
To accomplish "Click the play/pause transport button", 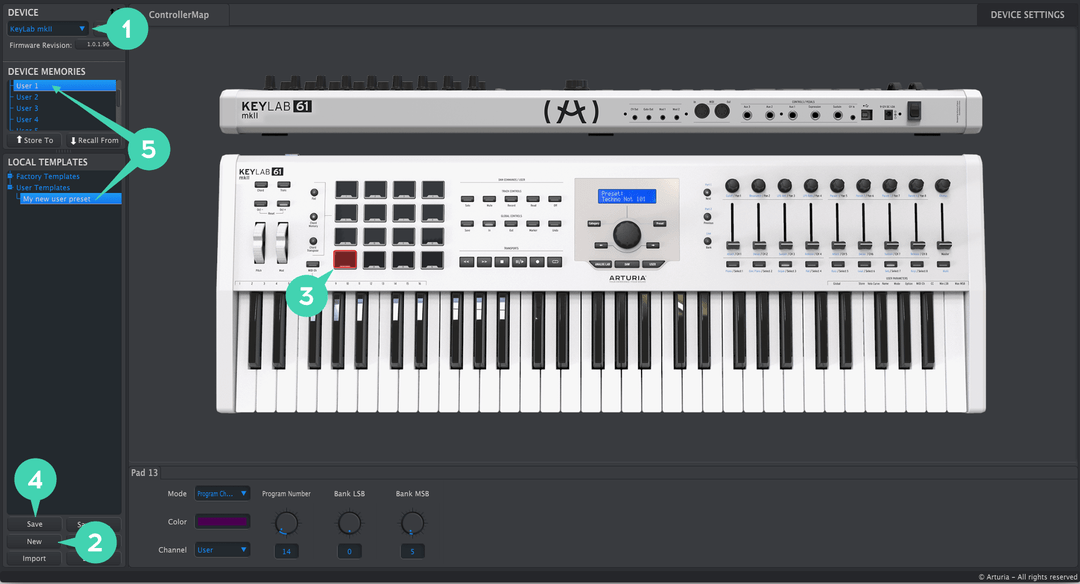I will click(x=519, y=262).
